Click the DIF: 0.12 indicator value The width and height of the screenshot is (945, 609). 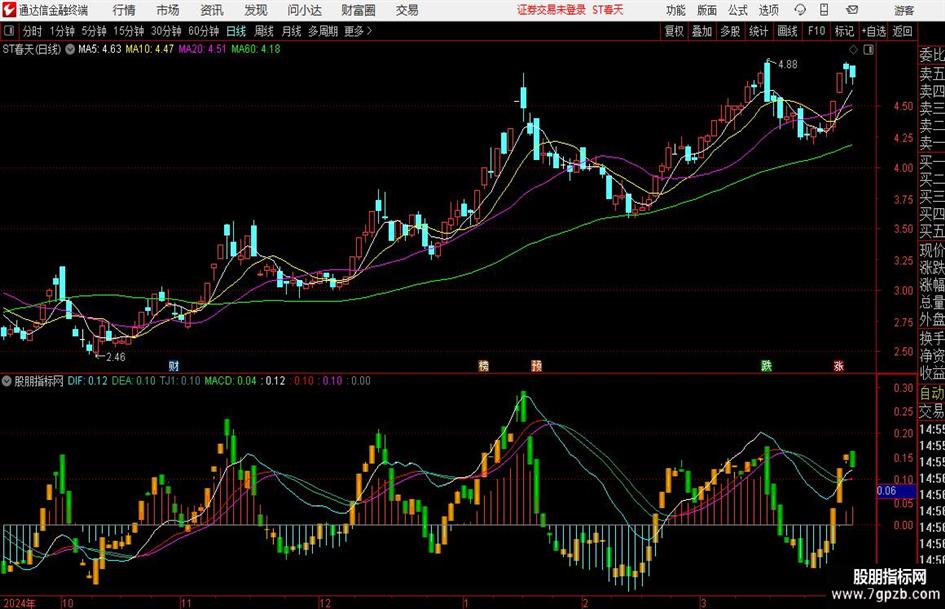coord(87,381)
